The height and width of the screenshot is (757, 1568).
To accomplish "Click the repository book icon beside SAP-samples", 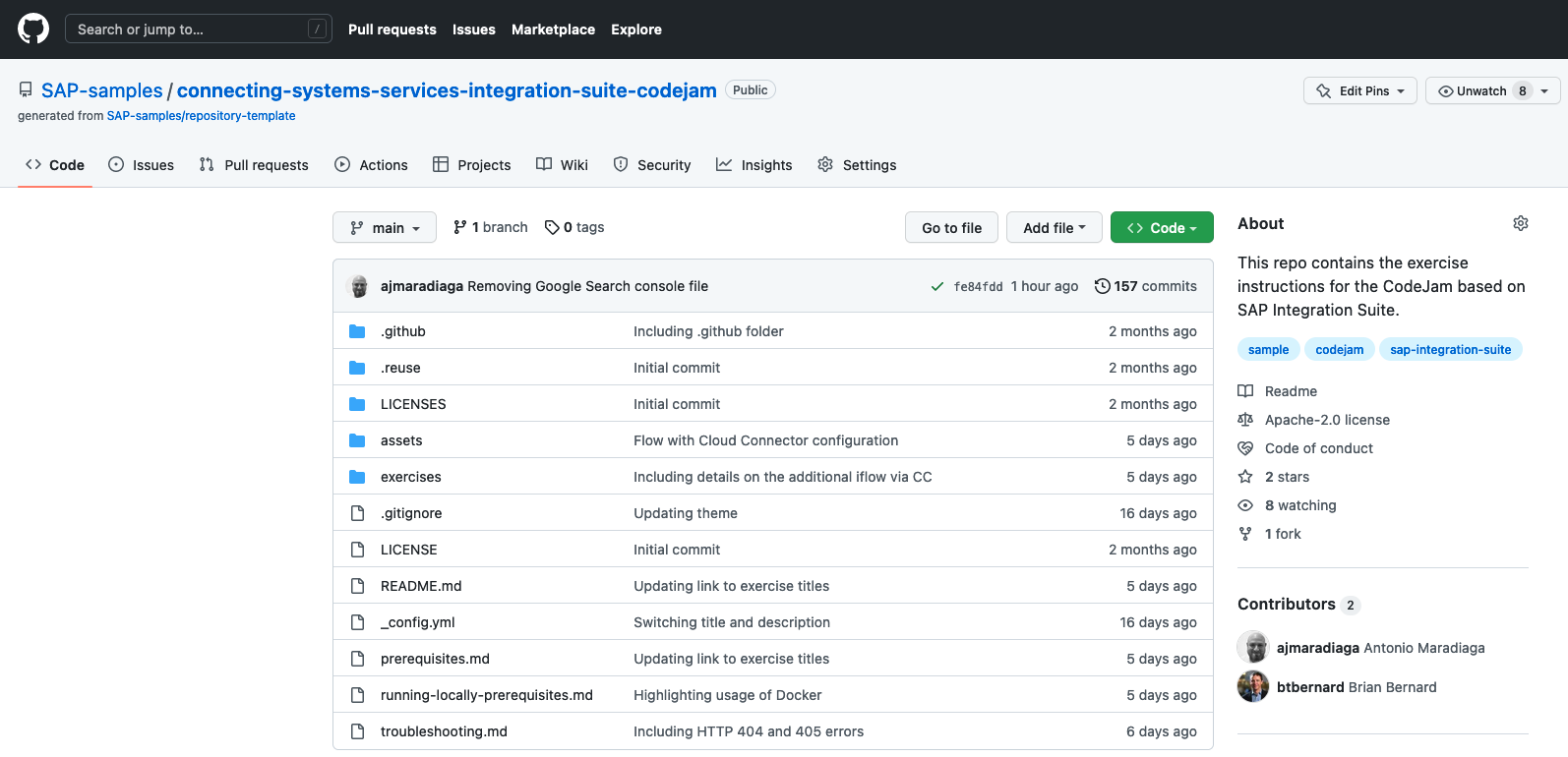I will 26,90.
